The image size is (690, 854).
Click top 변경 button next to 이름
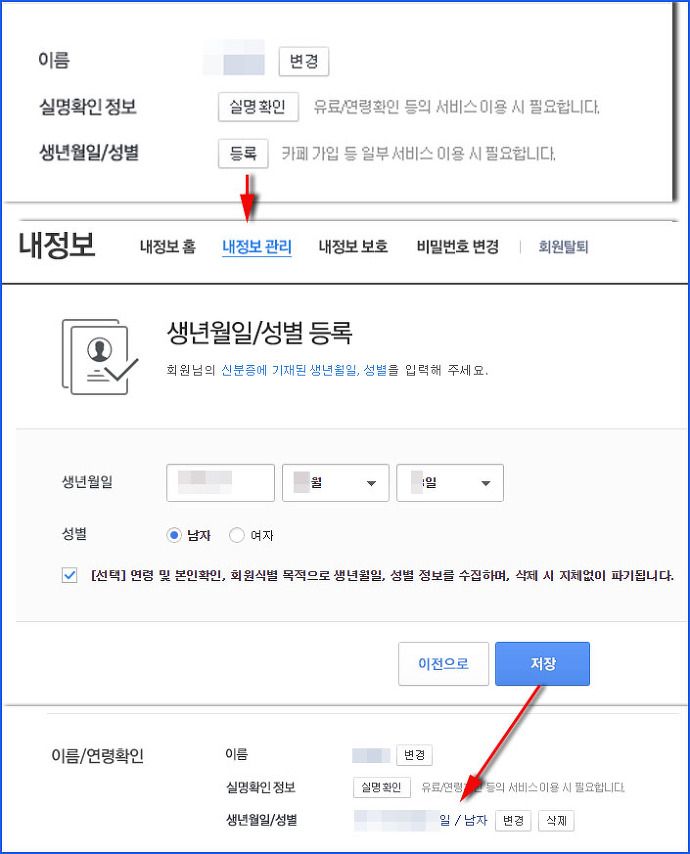click(304, 61)
